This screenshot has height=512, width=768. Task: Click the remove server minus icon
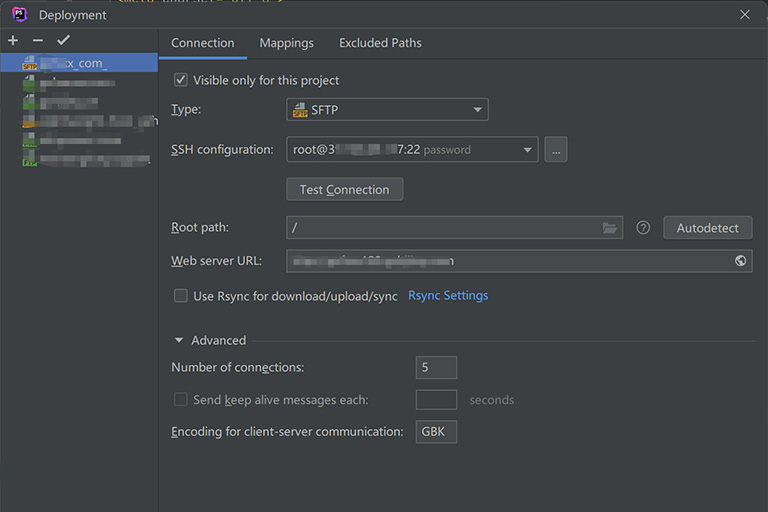[38, 41]
